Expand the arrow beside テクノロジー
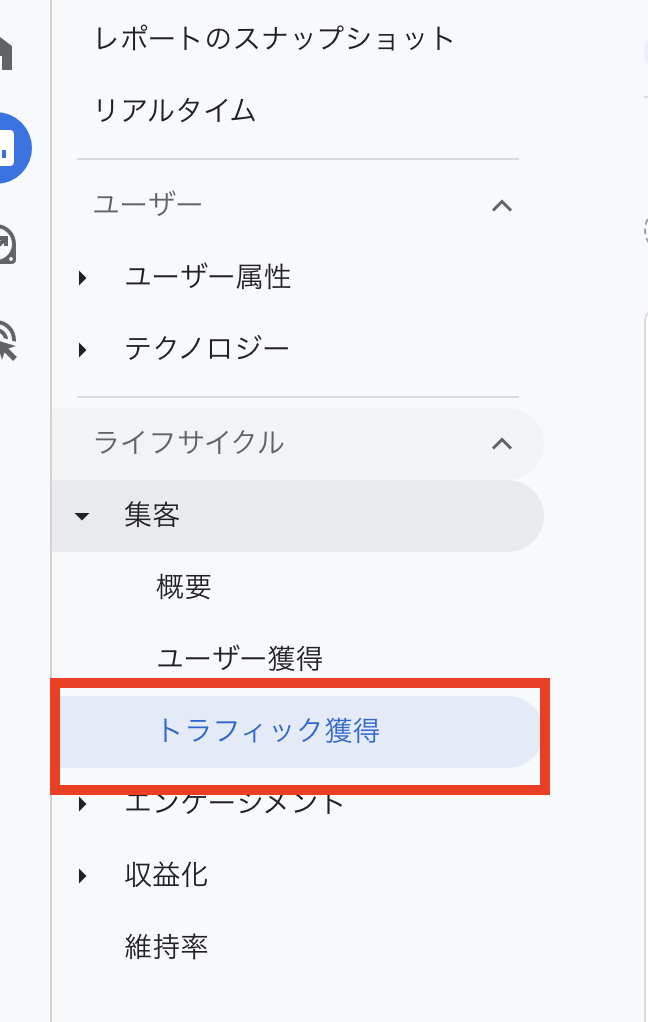Screen dimensions: 648x1022 [82, 350]
